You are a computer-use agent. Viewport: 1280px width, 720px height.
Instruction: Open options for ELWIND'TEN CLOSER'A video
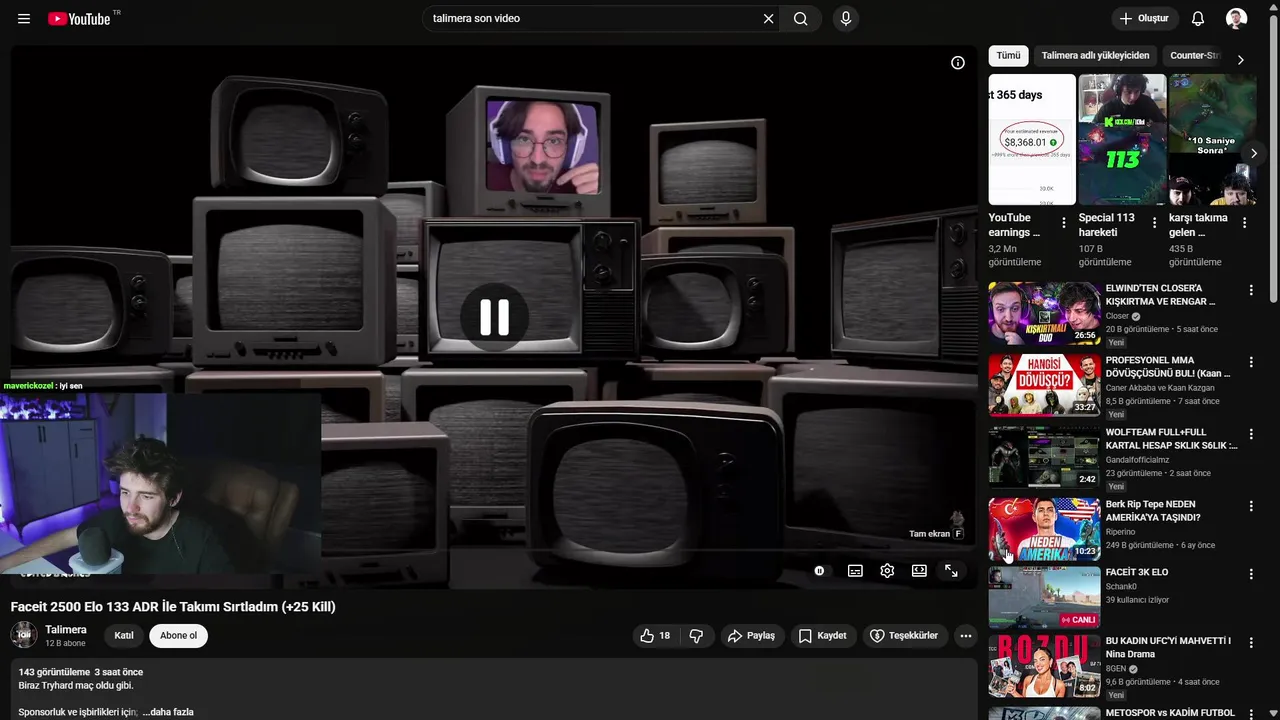(1250, 291)
